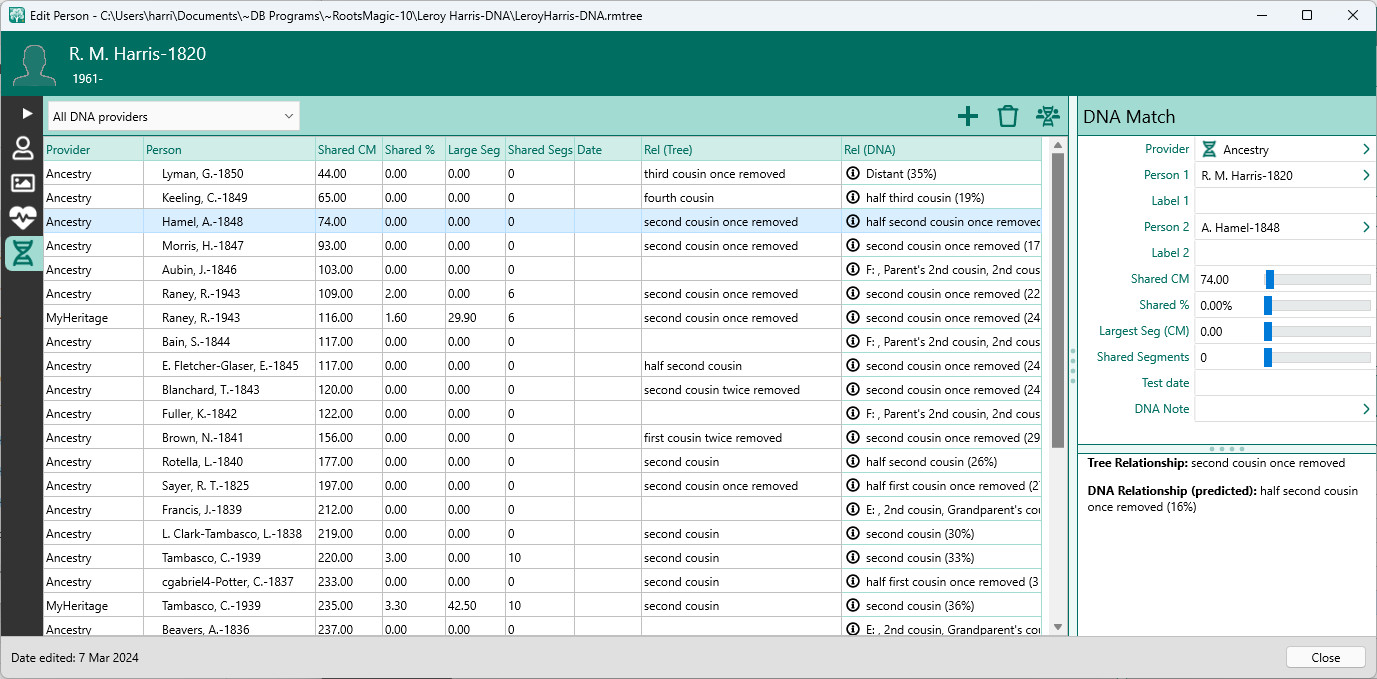Expand the sidebar with play arrow
This screenshot has width=1377, height=679.
26,114
